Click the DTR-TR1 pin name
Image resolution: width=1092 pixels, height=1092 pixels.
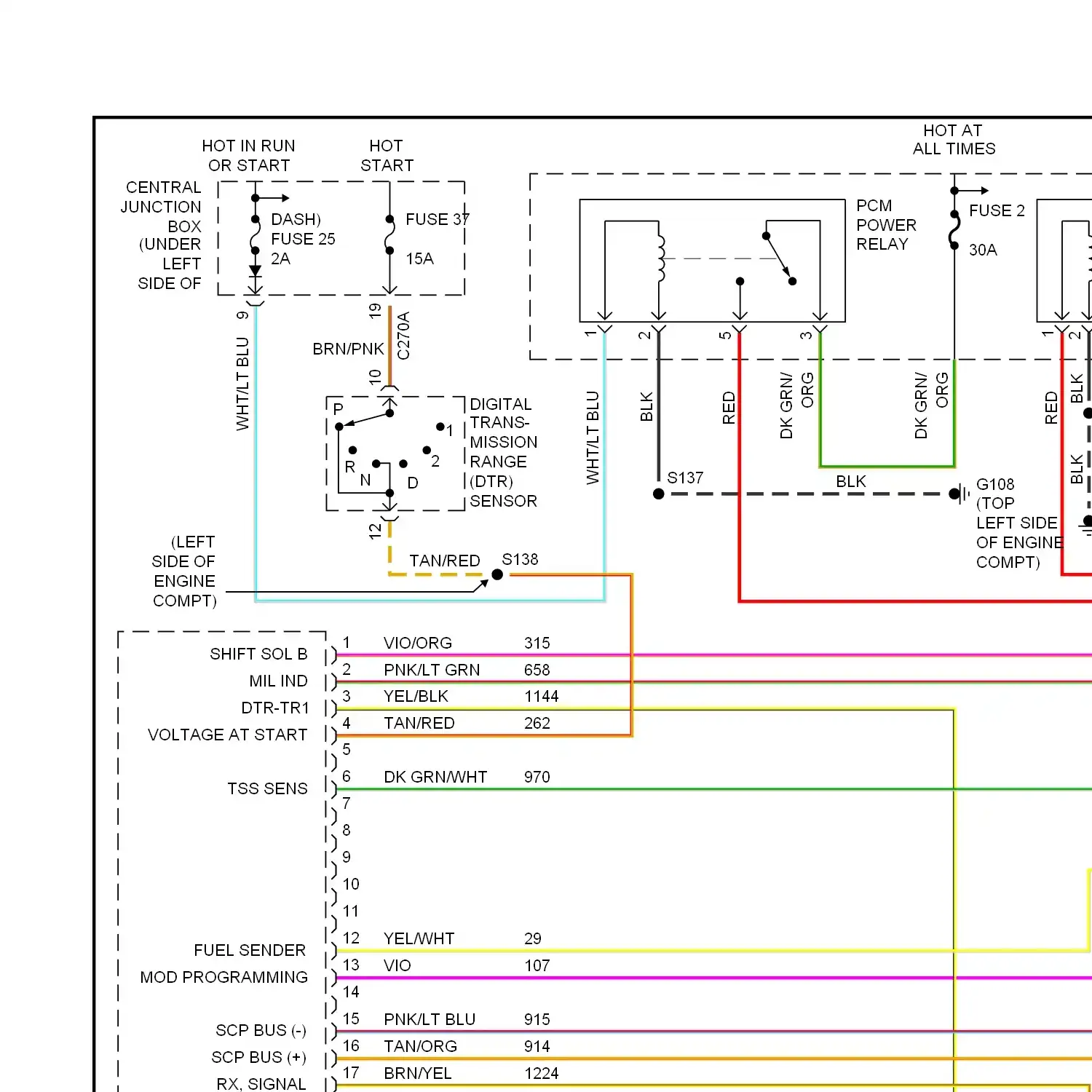[x=275, y=708]
